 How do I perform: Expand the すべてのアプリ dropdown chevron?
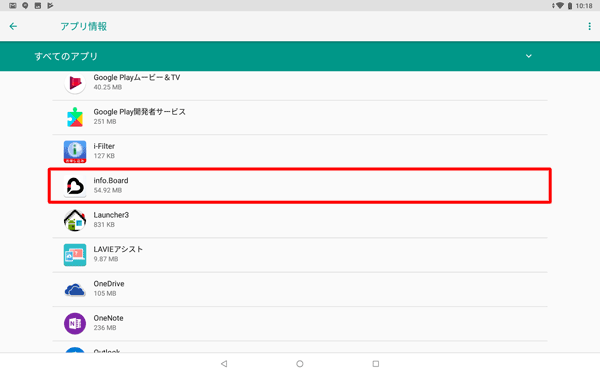coord(528,56)
